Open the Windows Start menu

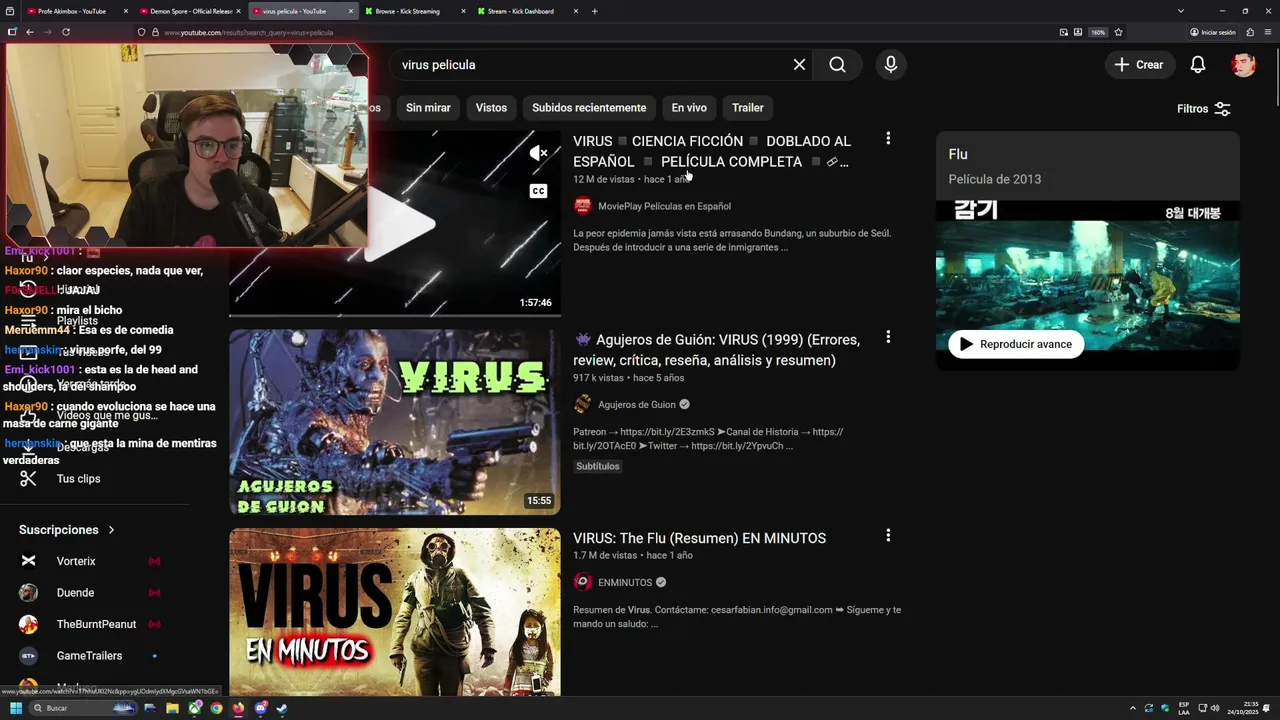[x=16, y=708]
